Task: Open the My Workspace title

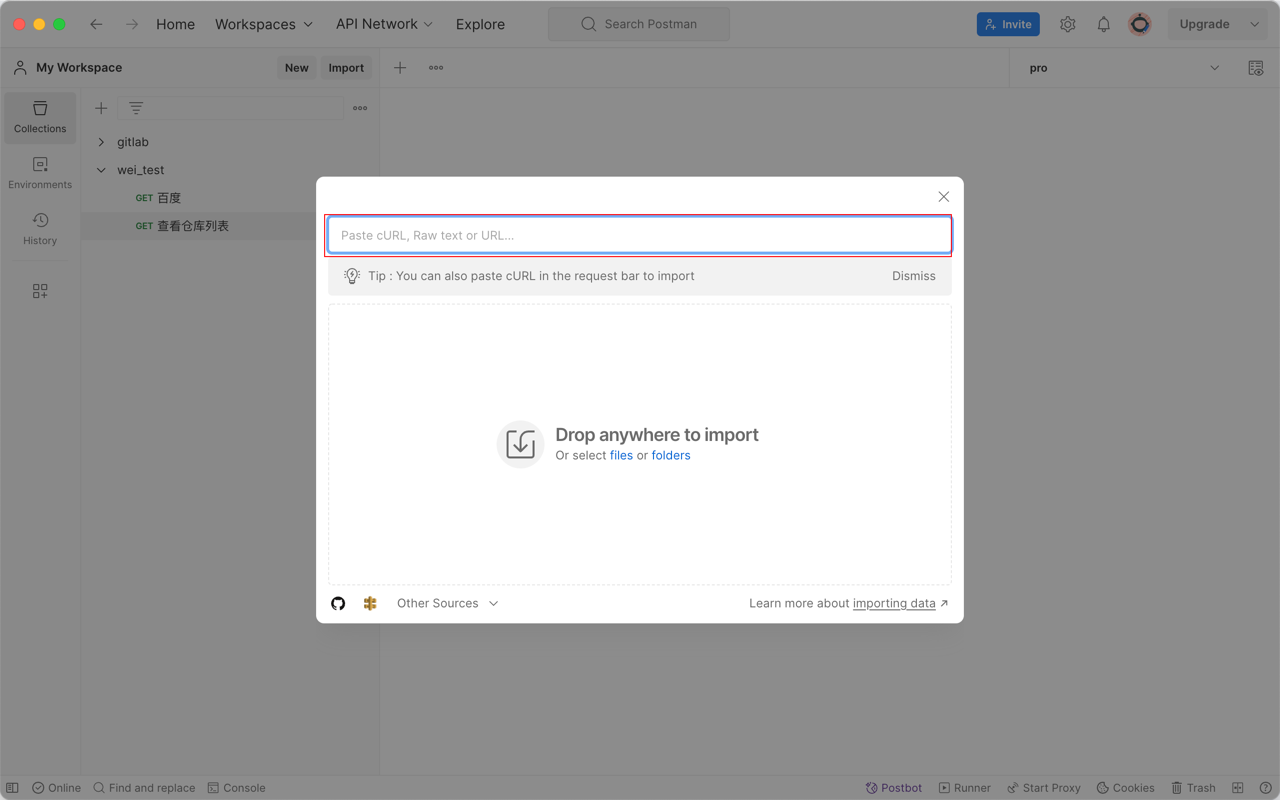Action: (79, 68)
